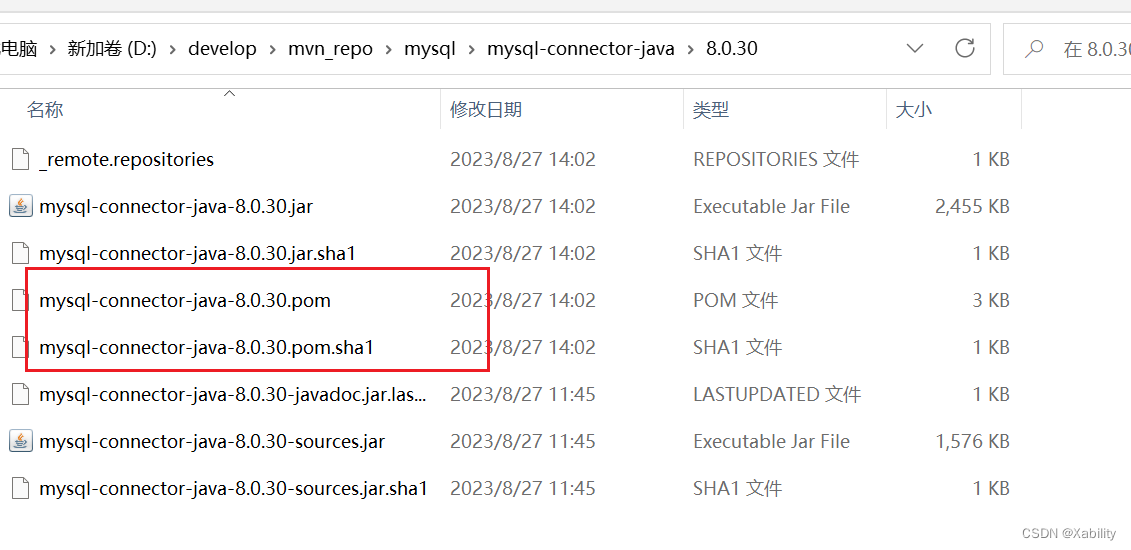Select file mysql-connector-java-8.0.30.jar
The image size is (1131, 550).
point(176,206)
